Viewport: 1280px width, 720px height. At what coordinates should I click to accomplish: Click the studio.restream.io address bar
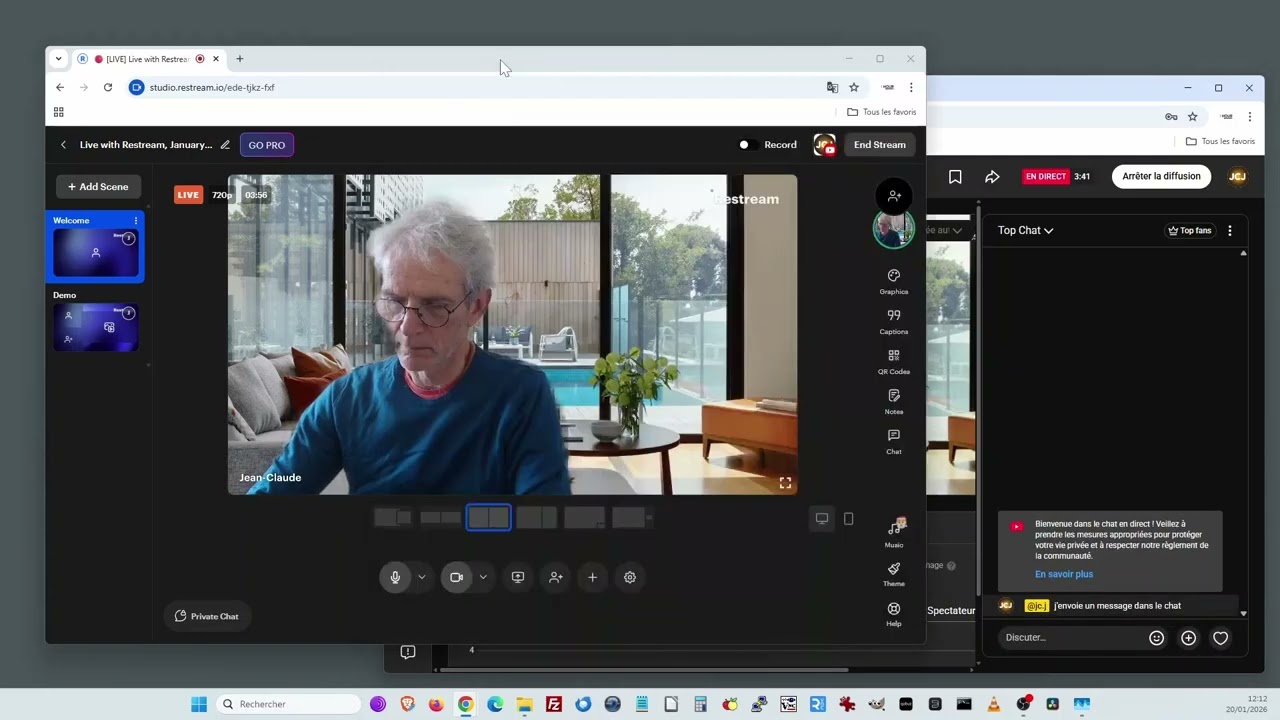(x=475, y=87)
